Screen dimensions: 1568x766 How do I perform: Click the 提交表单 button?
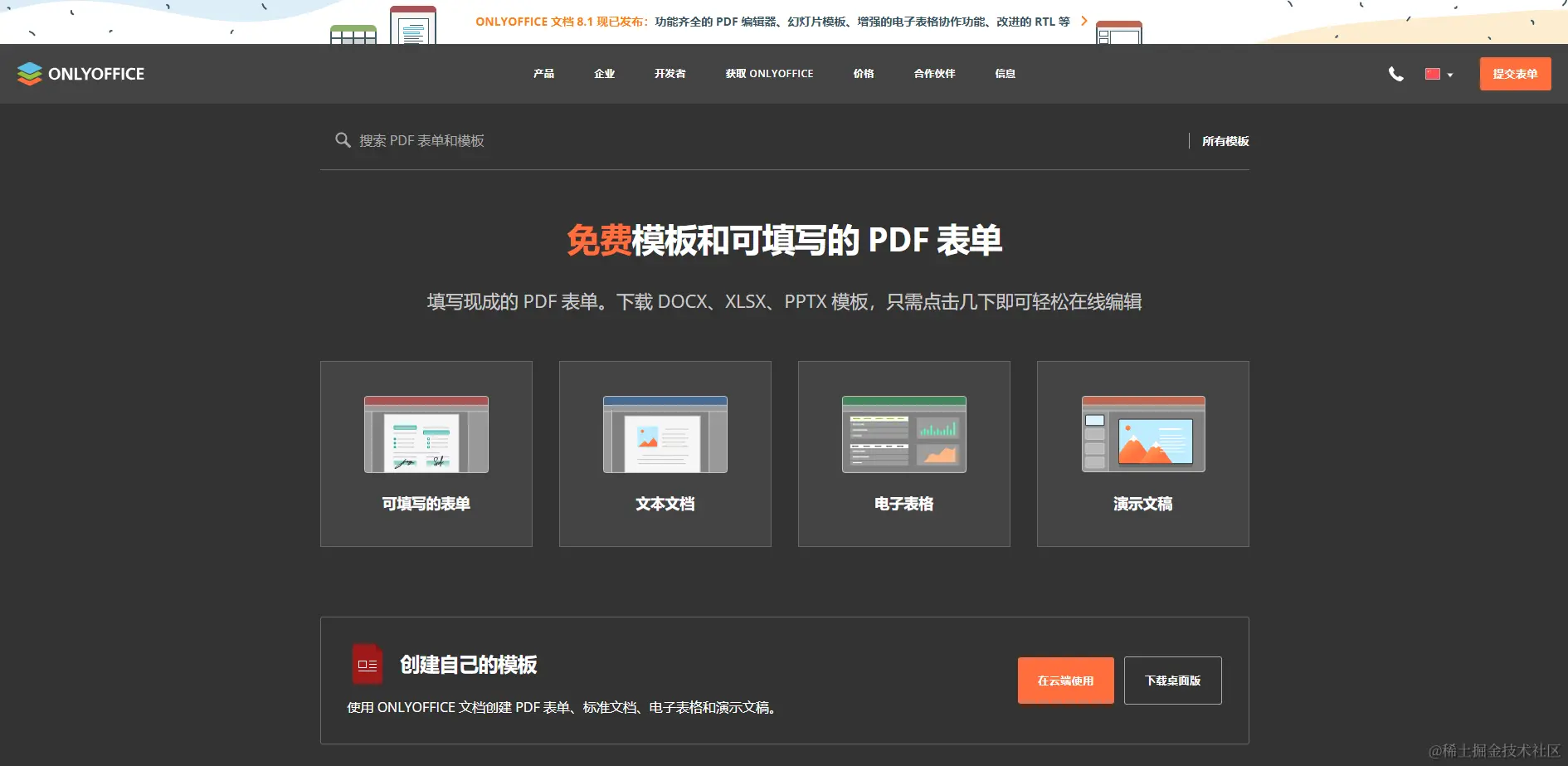[x=1515, y=74]
